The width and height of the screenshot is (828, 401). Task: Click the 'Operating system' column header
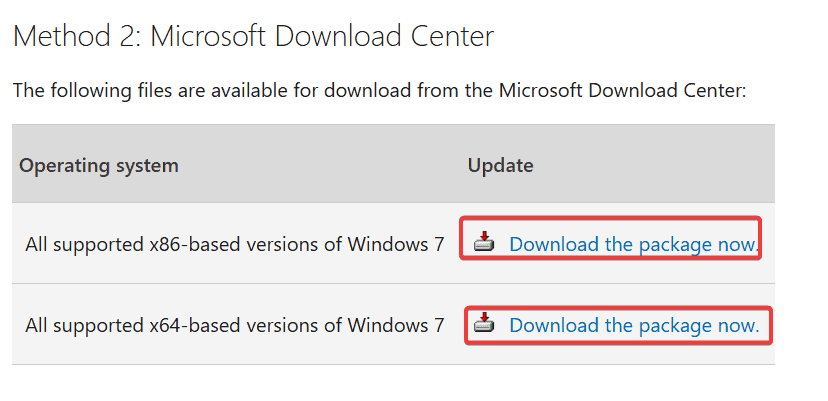coord(99,165)
